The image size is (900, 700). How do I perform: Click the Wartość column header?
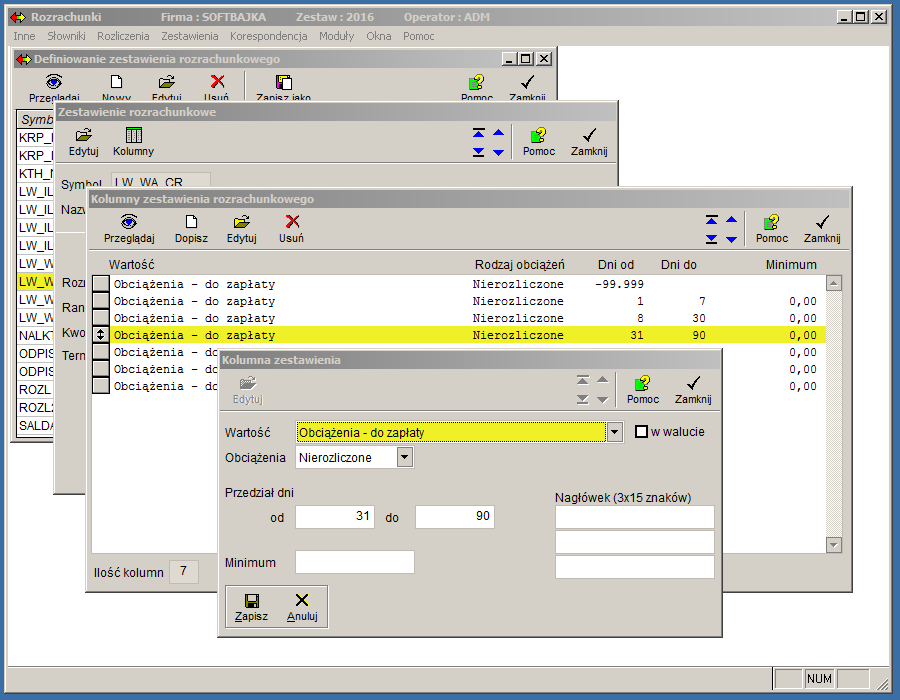tap(131, 265)
